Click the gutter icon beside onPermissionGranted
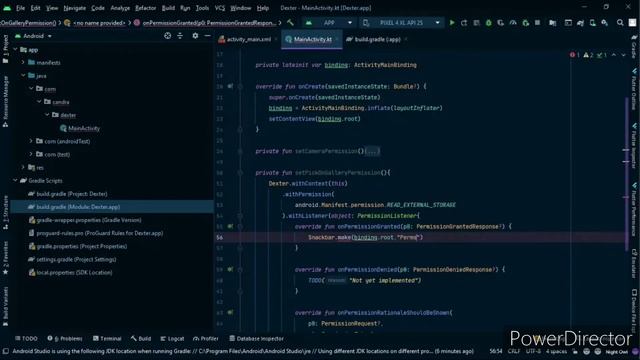The width and height of the screenshot is (640, 360). click(230, 226)
